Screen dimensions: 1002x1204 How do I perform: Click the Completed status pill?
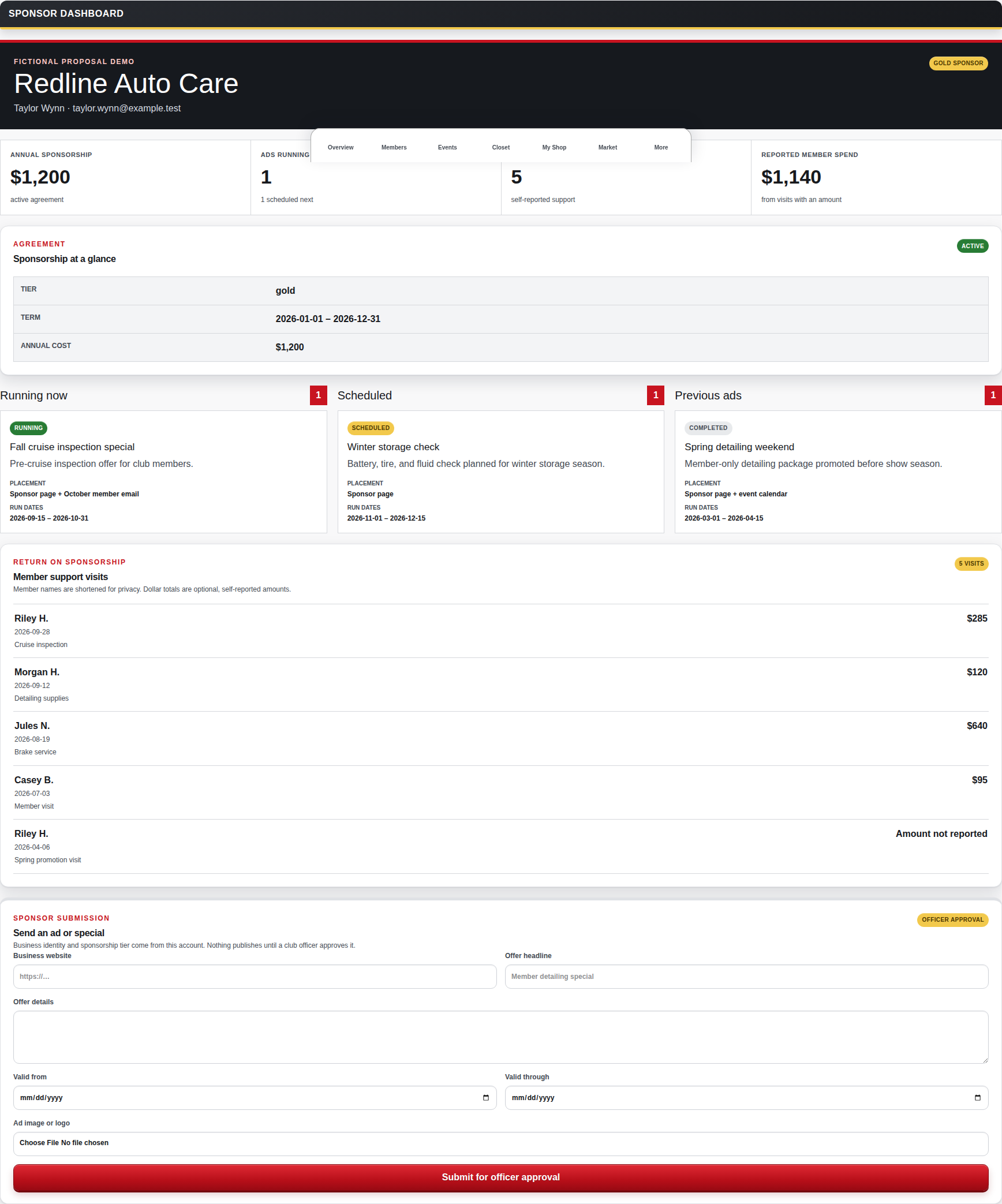click(708, 428)
